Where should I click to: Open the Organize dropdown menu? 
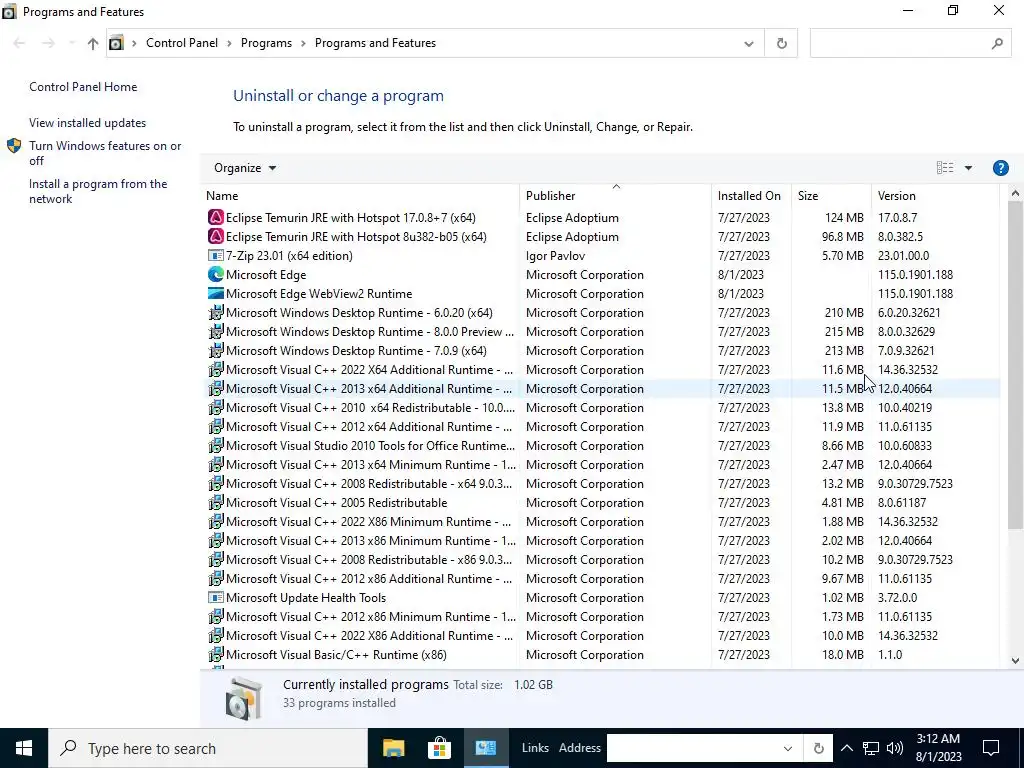(245, 168)
